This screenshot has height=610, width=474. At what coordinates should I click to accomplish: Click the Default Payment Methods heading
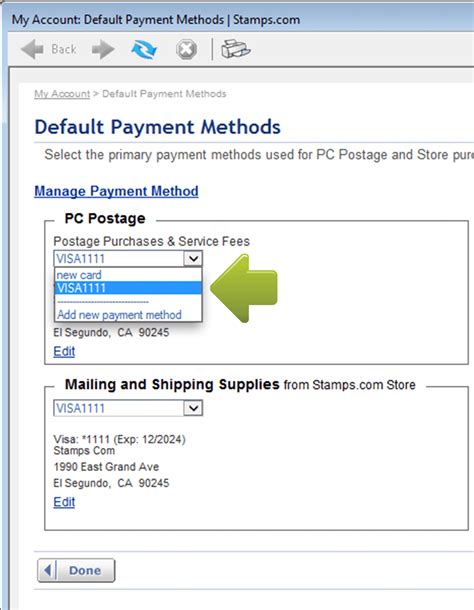[x=158, y=127]
